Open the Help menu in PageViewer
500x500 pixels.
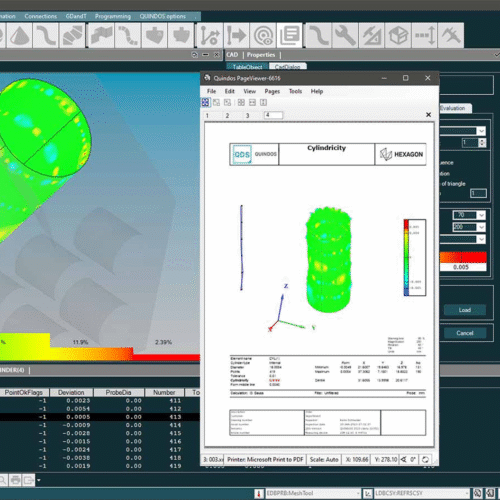[317, 91]
